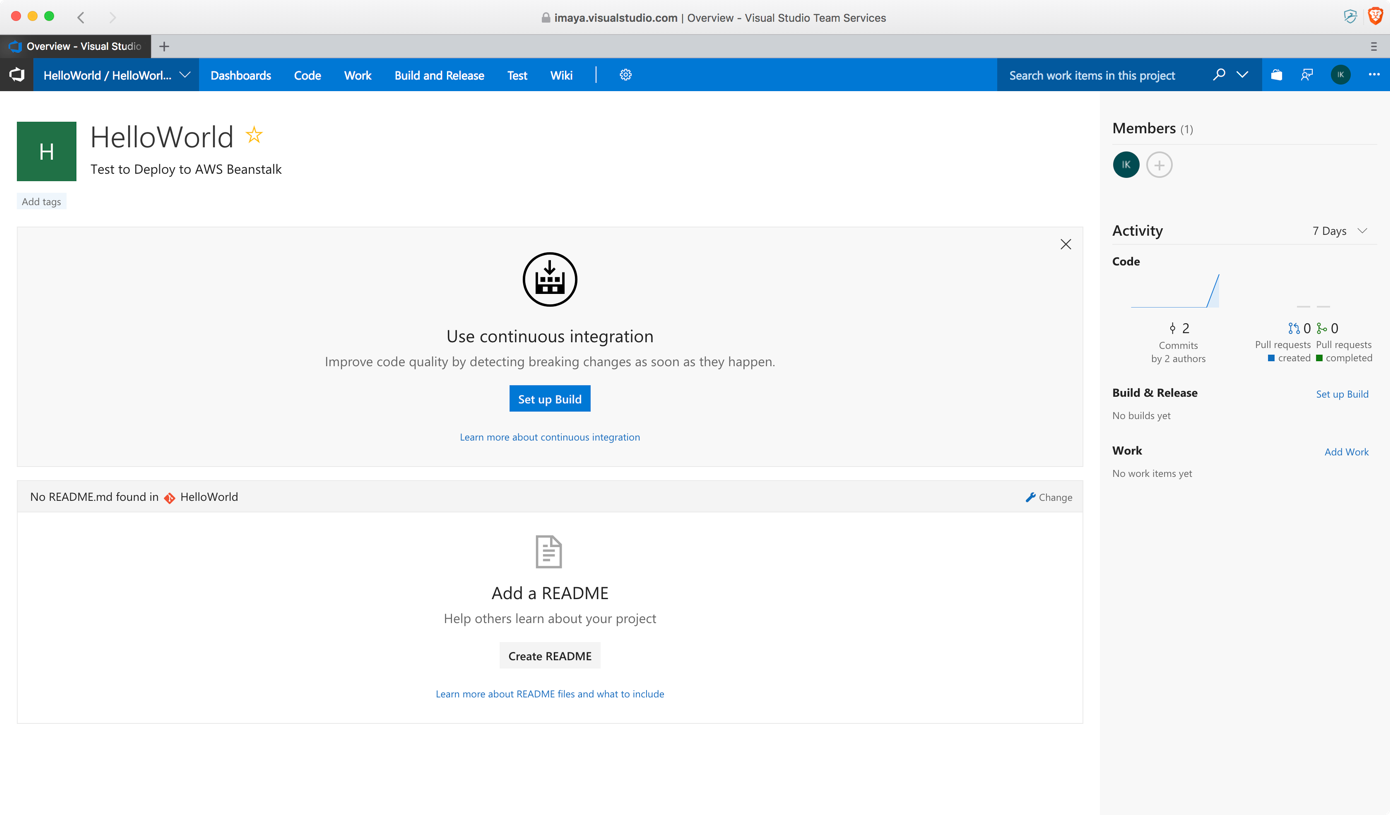Open a new browser tab with plus

pyautogui.click(x=164, y=46)
